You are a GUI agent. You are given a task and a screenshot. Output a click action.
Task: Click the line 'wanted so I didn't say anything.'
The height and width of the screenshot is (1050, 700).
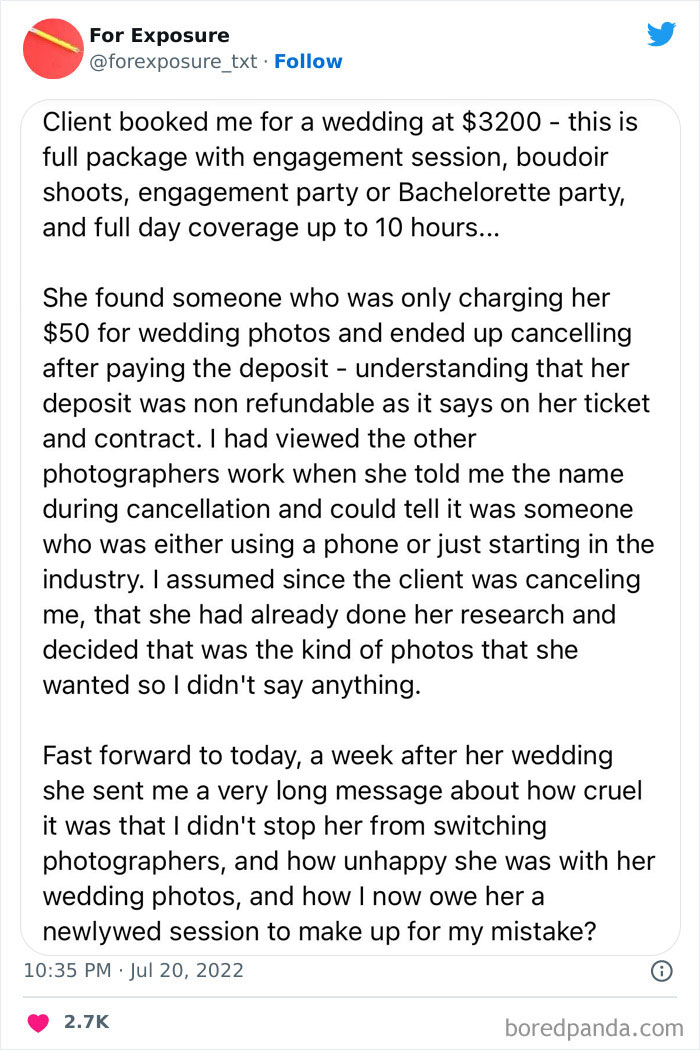tap(232, 685)
